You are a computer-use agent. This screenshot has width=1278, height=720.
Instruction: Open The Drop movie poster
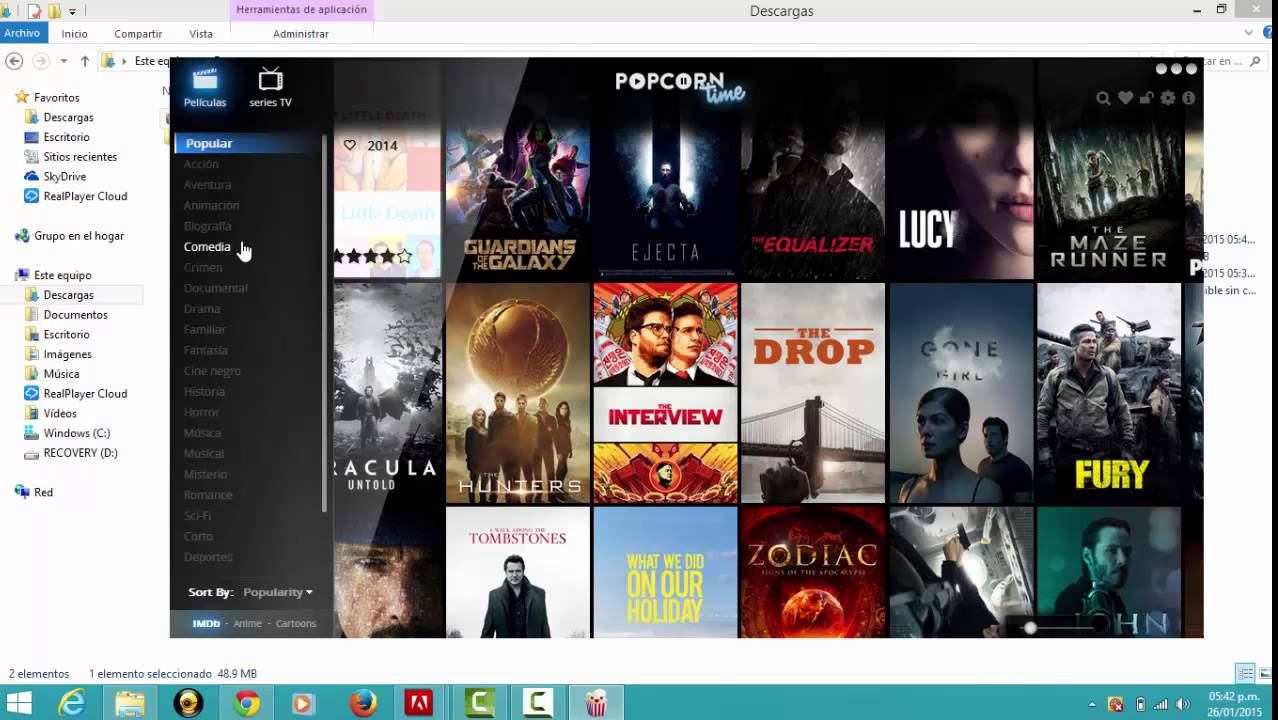813,393
